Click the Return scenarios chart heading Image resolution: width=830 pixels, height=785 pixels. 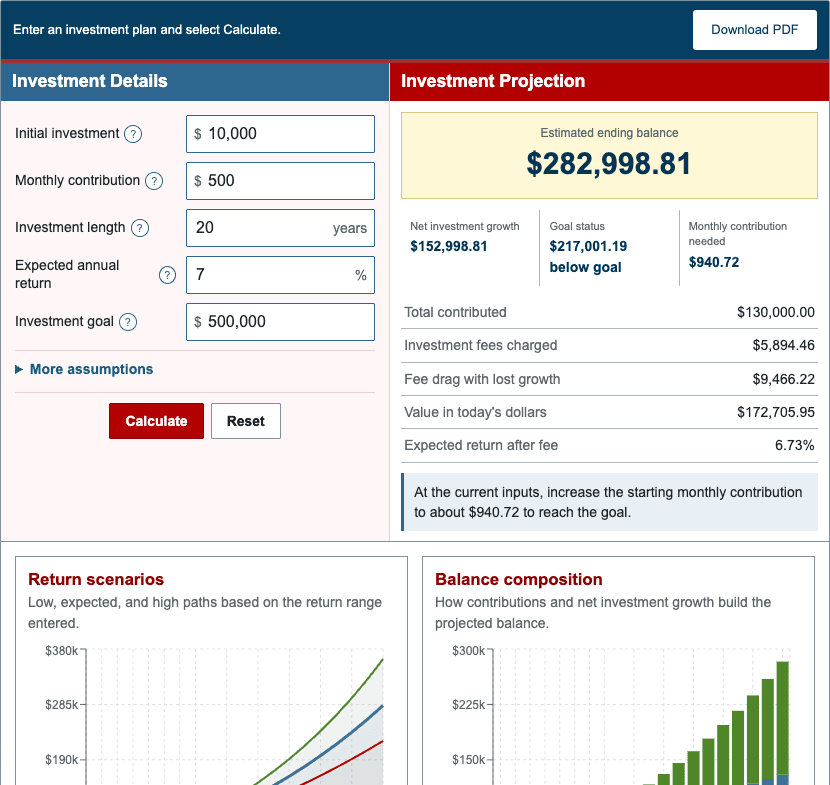pyautogui.click(x=96, y=579)
